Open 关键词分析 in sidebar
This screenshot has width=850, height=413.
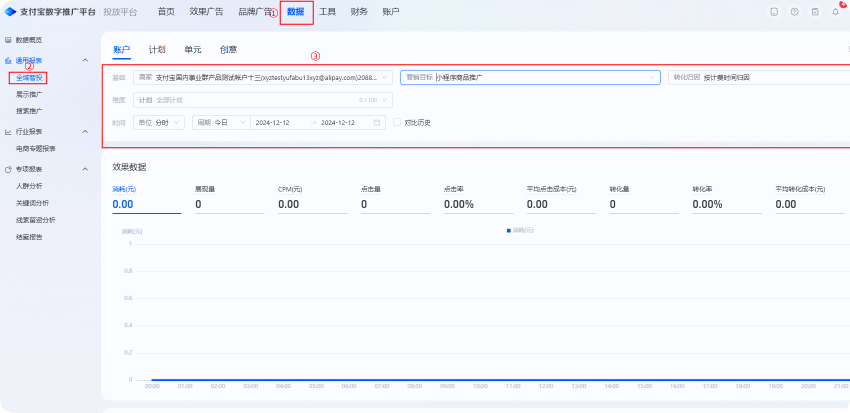click(33, 203)
